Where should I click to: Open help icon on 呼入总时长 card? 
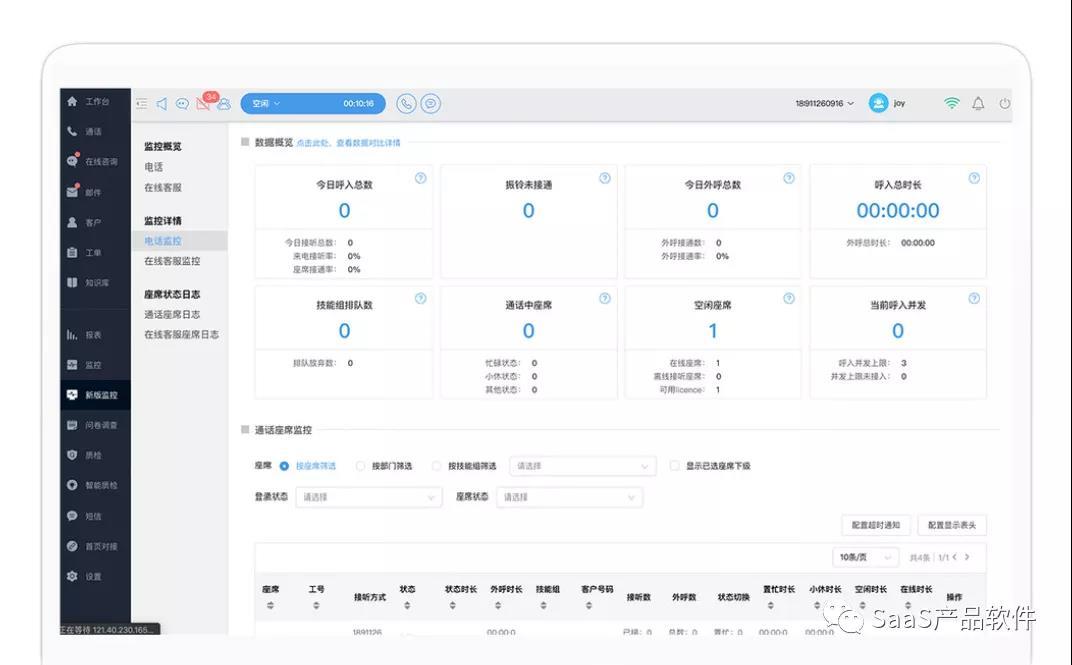click(x=974, y=178)
